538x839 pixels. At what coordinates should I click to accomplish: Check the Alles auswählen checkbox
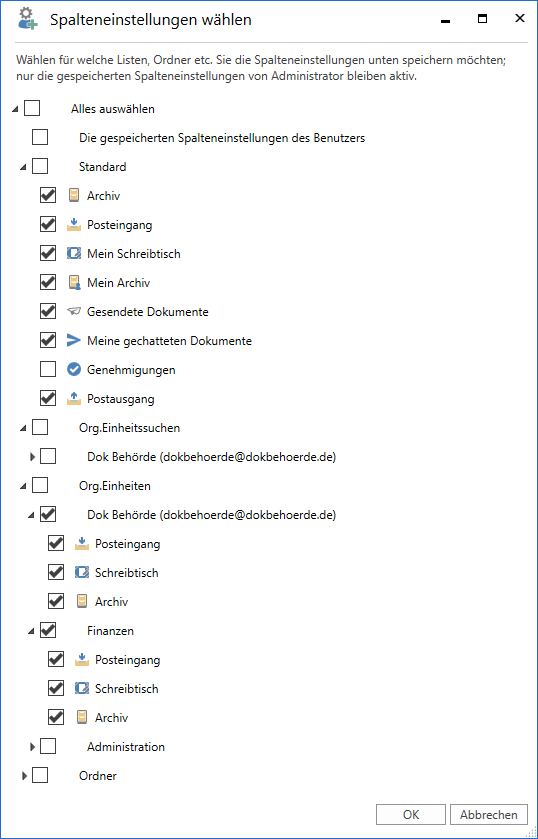click(x=32, y=109)
